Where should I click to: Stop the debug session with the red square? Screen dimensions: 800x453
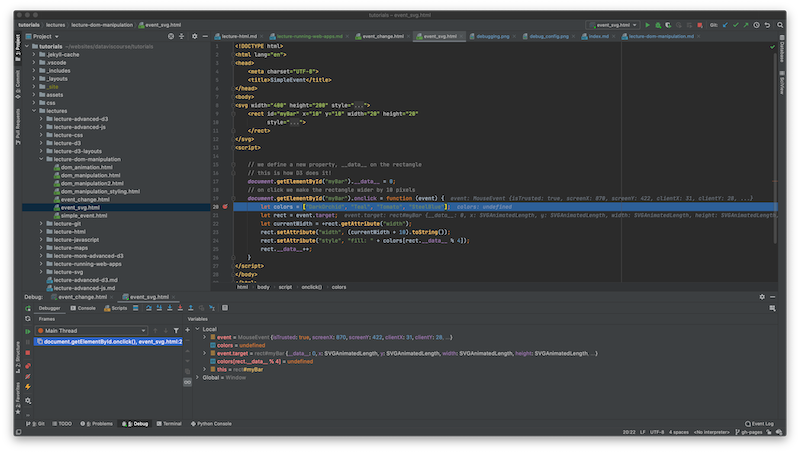click(x=28, y=353)
